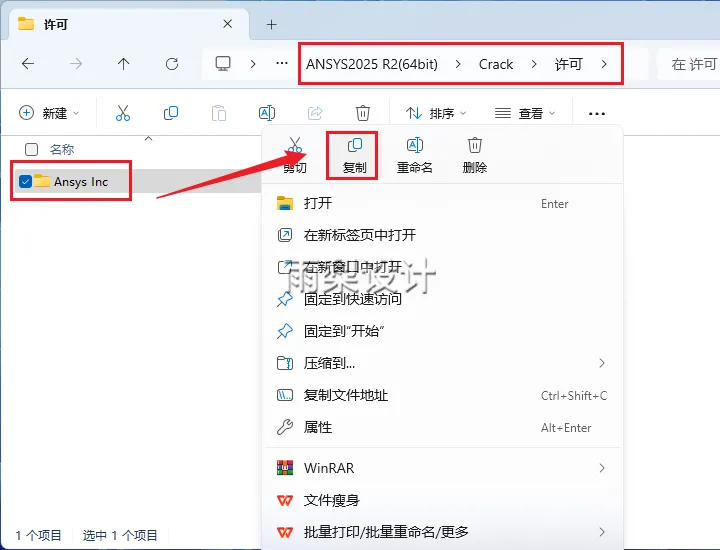The image size is (720, 550).
Task: Click the 在 许可 search field
Action: 689,64
